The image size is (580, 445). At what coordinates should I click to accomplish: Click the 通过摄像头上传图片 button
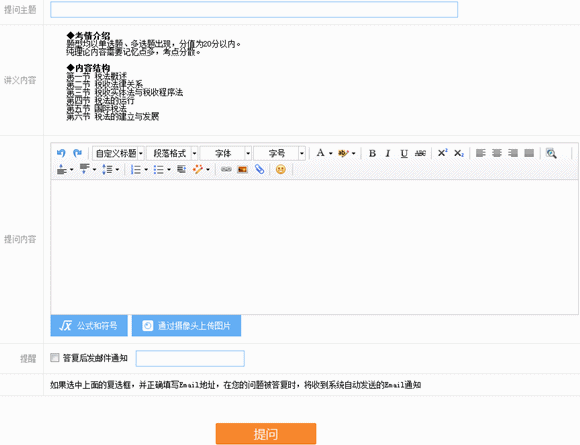point(186,326)
